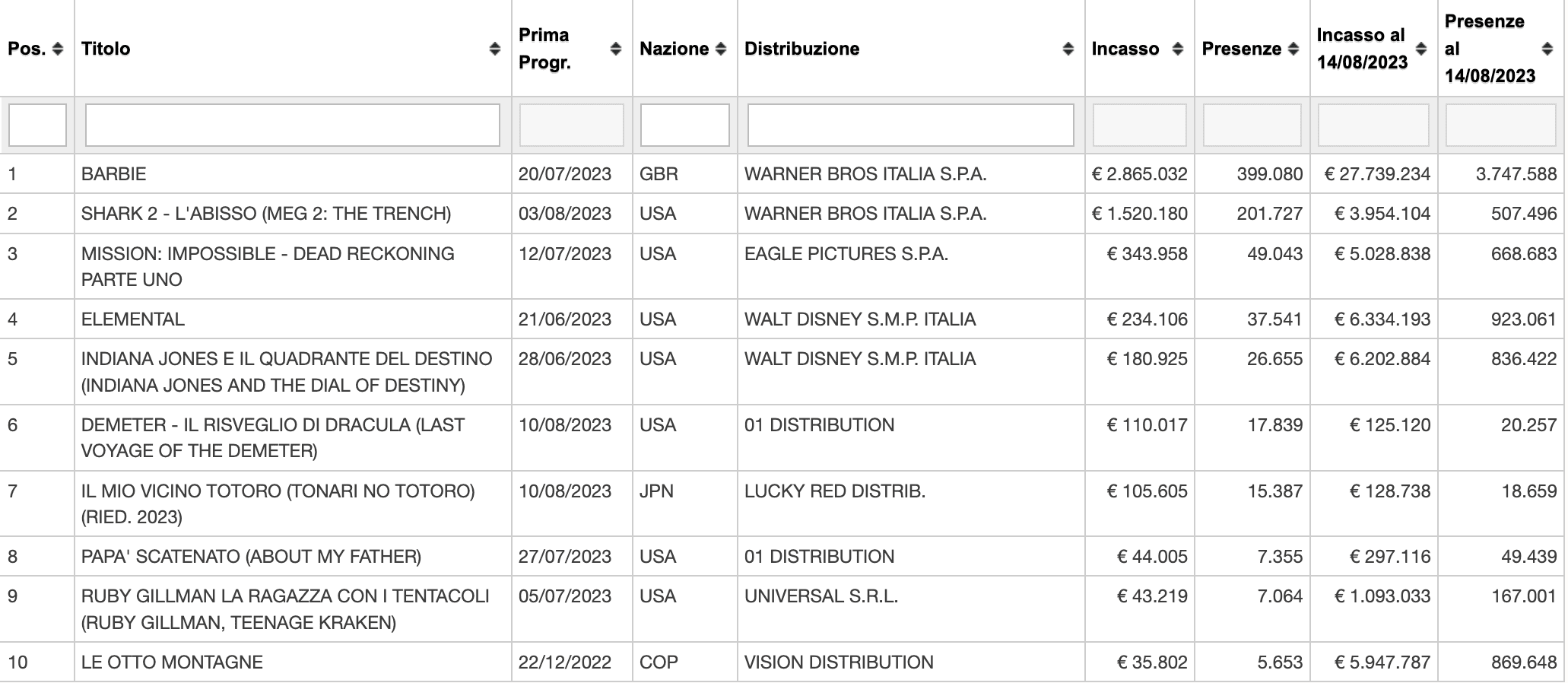Image resolution: width=1568 pixels, height=683 pixels.
Task: Select the 49.439 total presenze value
Action: click(x=1529, y=557)
